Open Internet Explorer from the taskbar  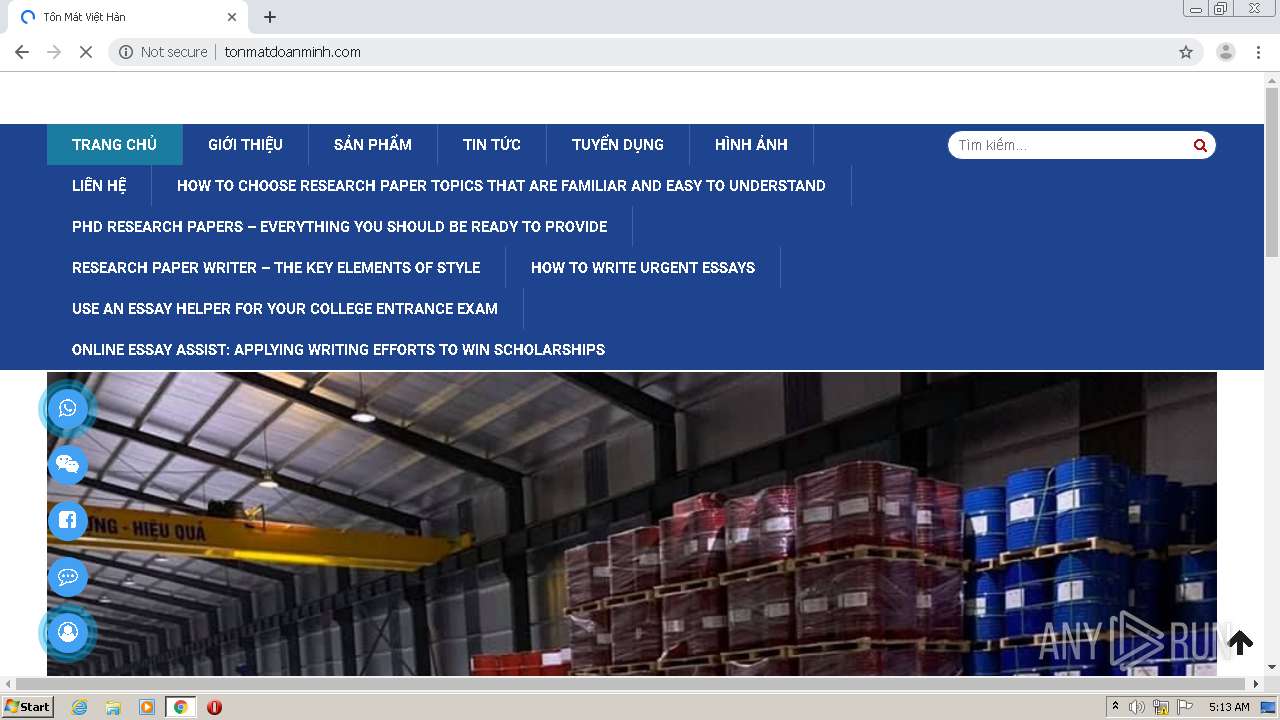tap(79, 707)
